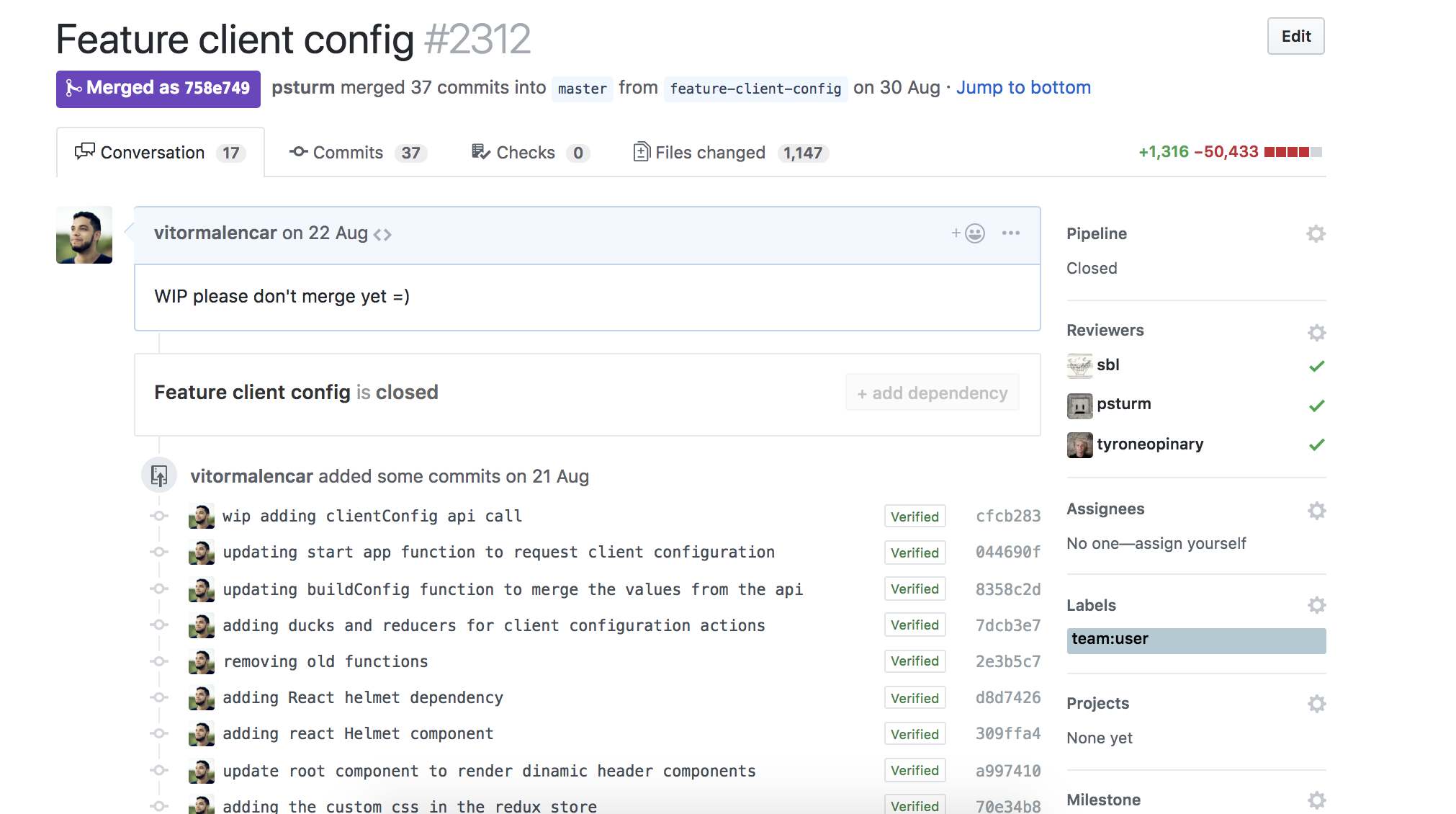1456x814 pixels.
Task: Click the Edit title button
Action: click(x=1295, y=37)
